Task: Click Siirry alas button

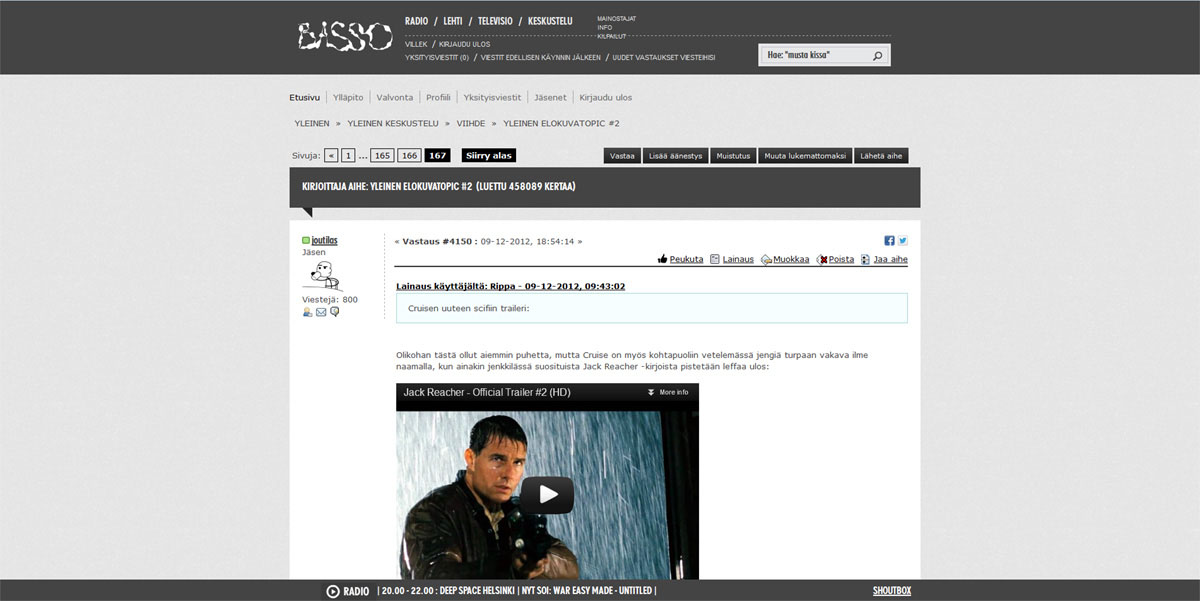Action: (x=489, y=155)
